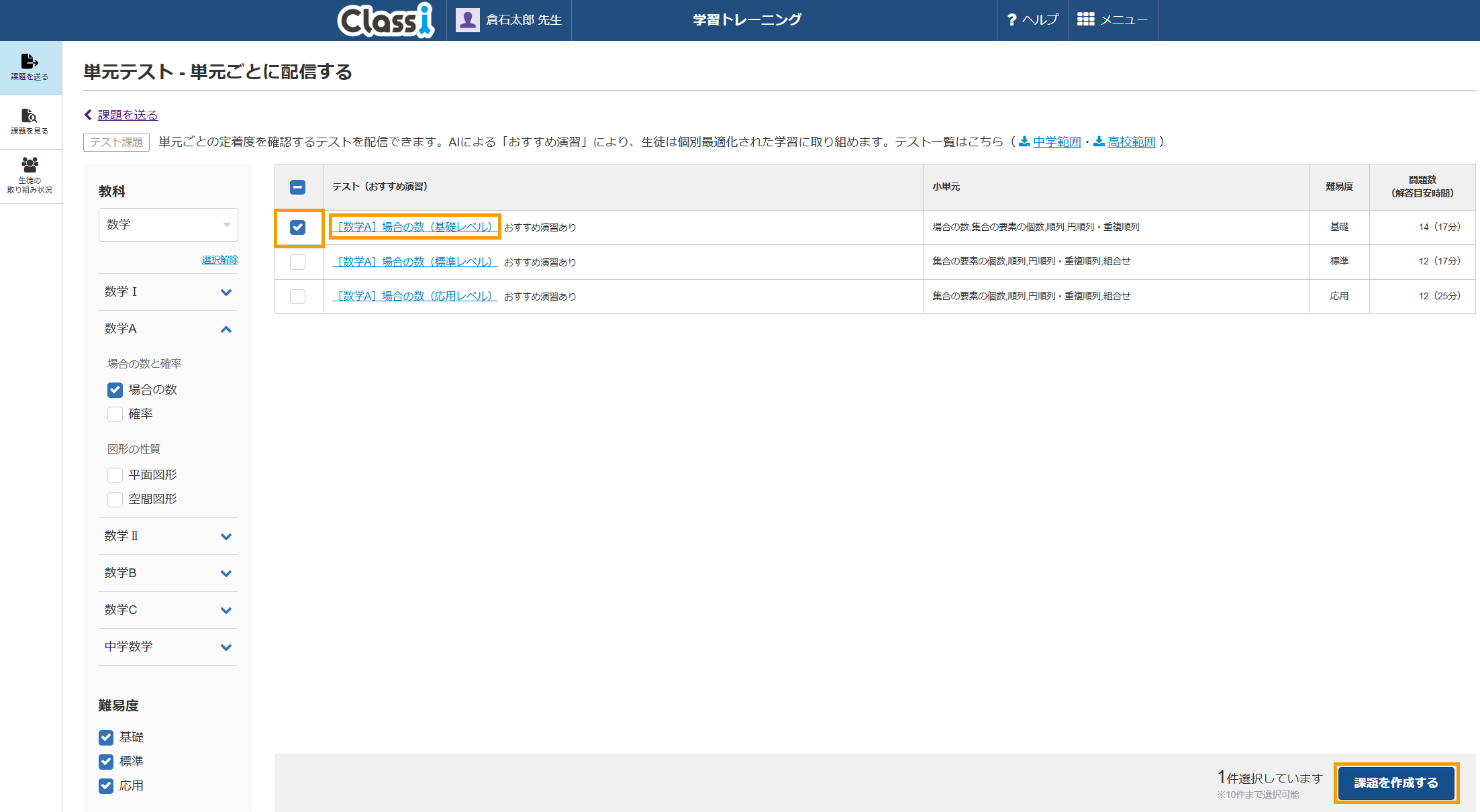The width and height of the screenshot is (1480, 812).
Task: Uncheck the 標準 difficulty checkbox
Action: [106, 762]
